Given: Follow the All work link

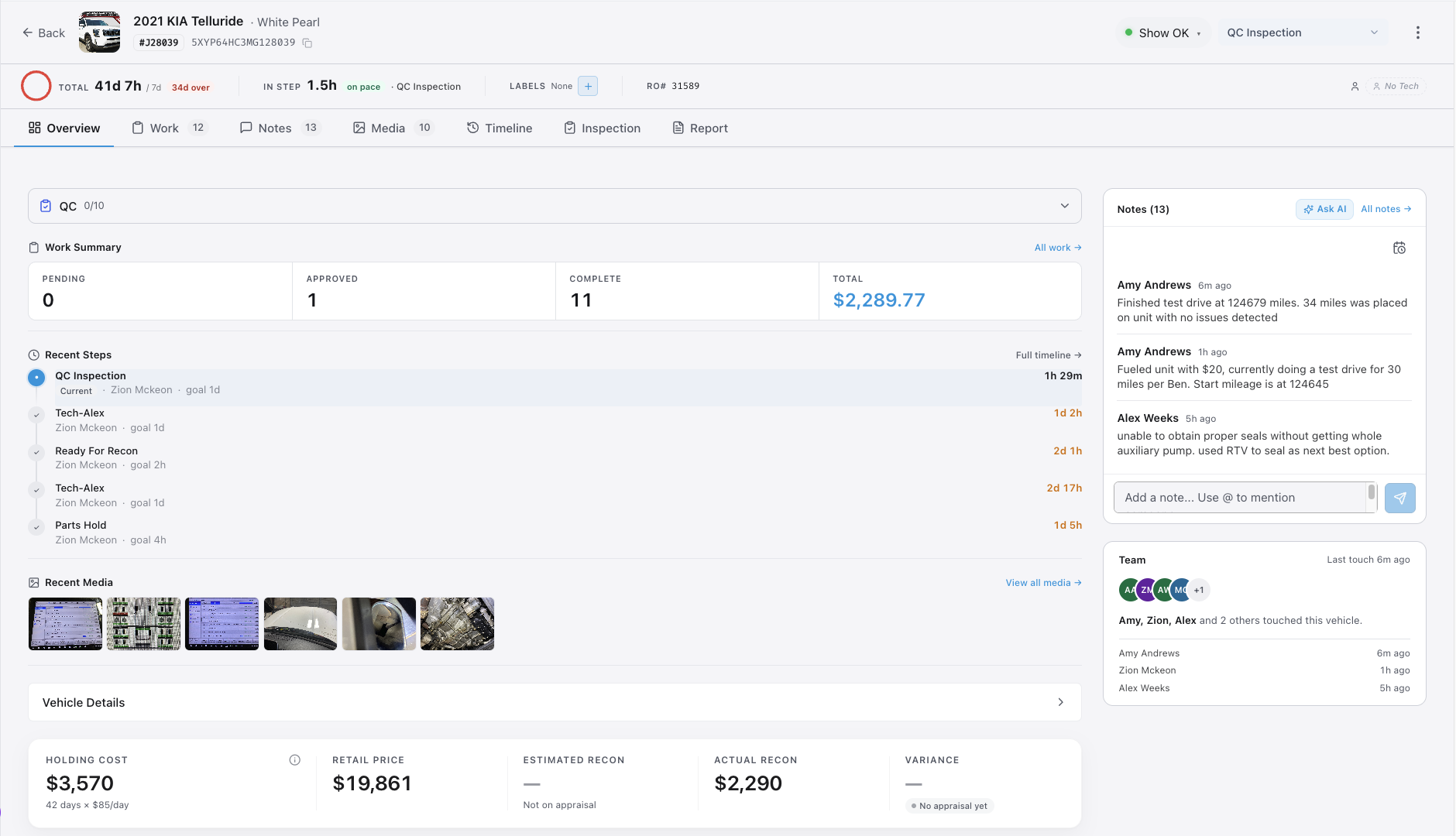Looking at the screenshot, I should coord(1057,248).
